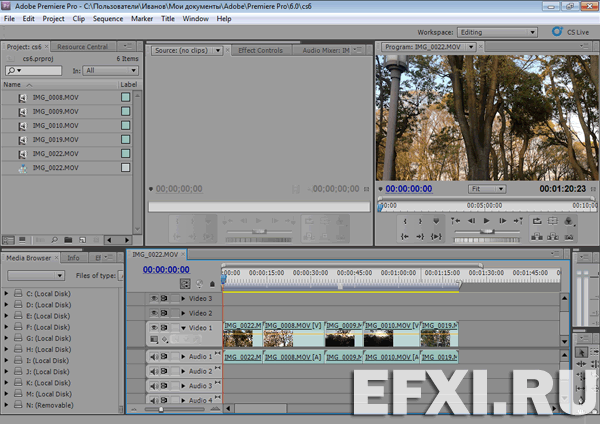Image resolution: width=600 pixels, height=424 pixels.
Task: Click New Item in Project panel
Action: [82, 240]
